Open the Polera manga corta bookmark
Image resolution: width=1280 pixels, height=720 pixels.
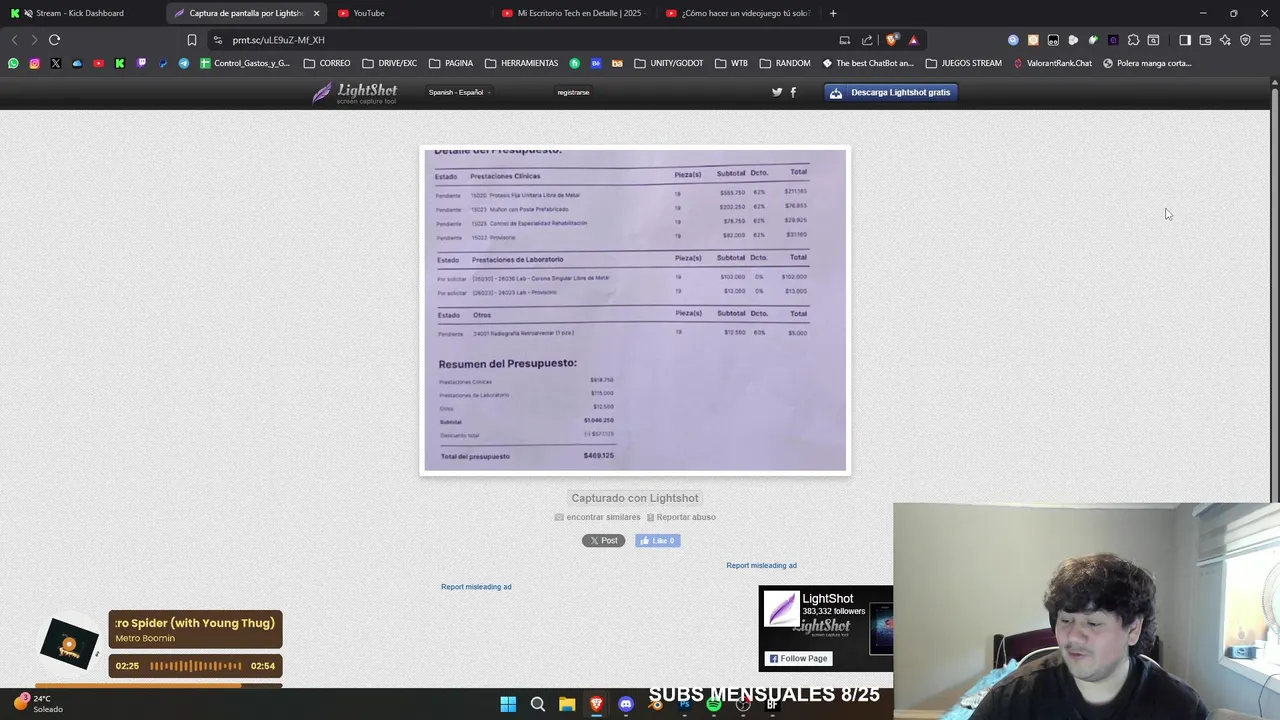[1147, 63]
